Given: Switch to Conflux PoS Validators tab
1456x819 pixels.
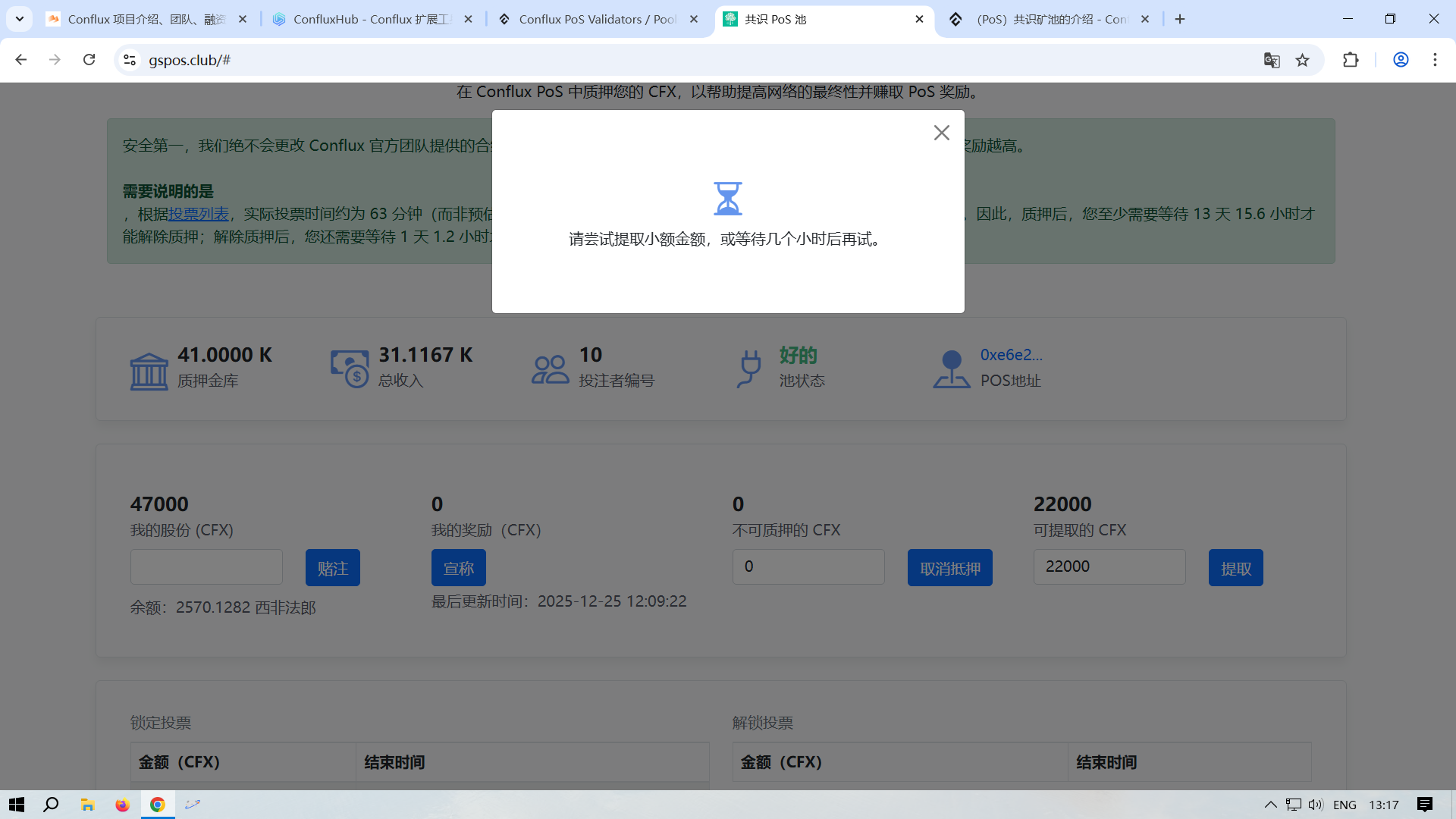Looking at the screenshot, I should pyautogui.click(x=598, y=19).
